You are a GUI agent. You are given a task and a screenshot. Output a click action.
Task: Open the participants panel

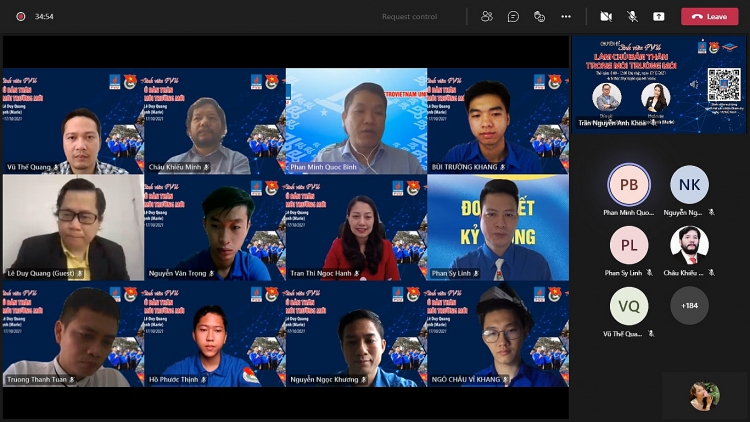(487, 16)
